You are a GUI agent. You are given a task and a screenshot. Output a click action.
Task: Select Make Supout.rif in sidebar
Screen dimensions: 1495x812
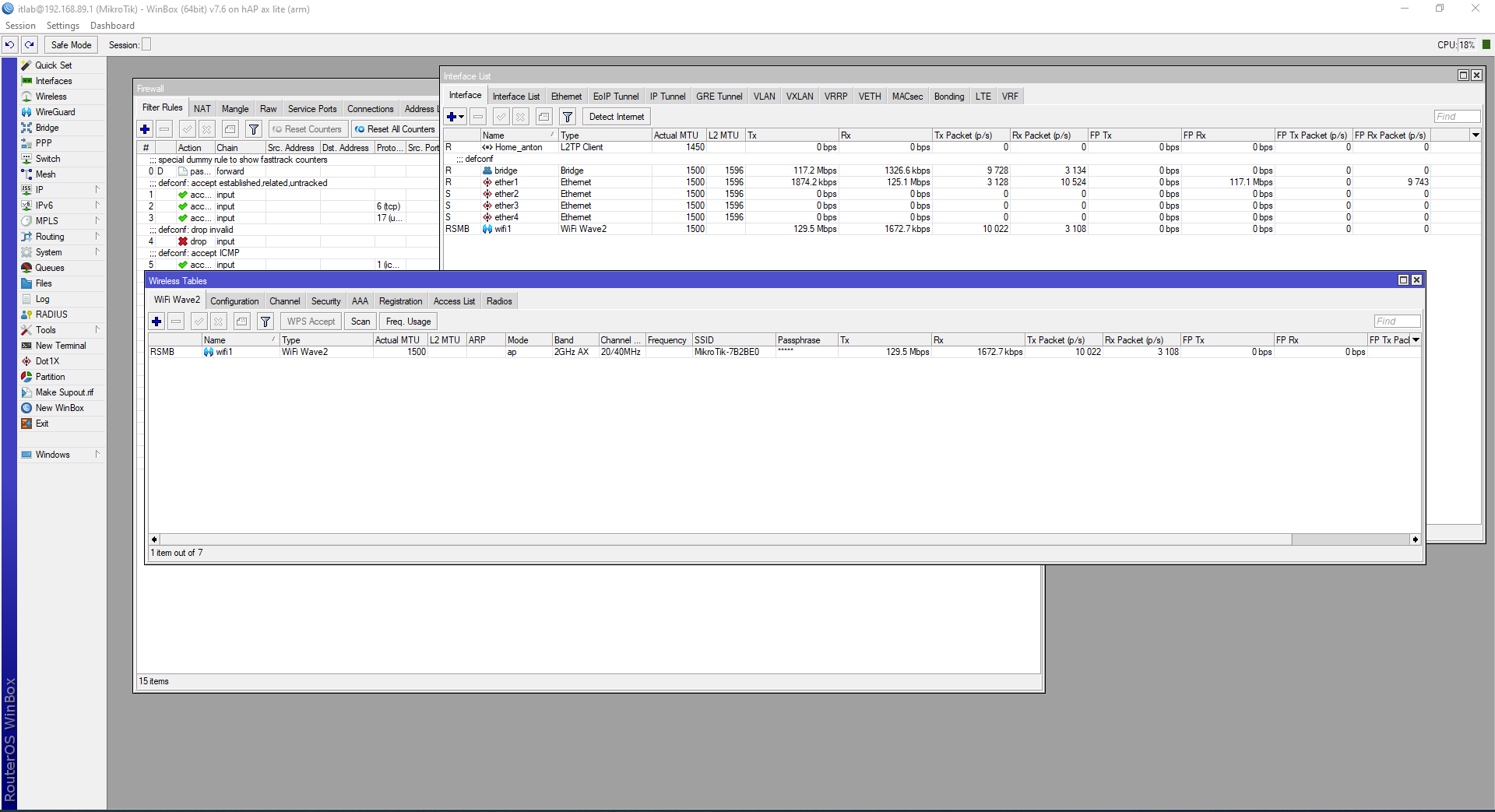click(x=64, y=392)
